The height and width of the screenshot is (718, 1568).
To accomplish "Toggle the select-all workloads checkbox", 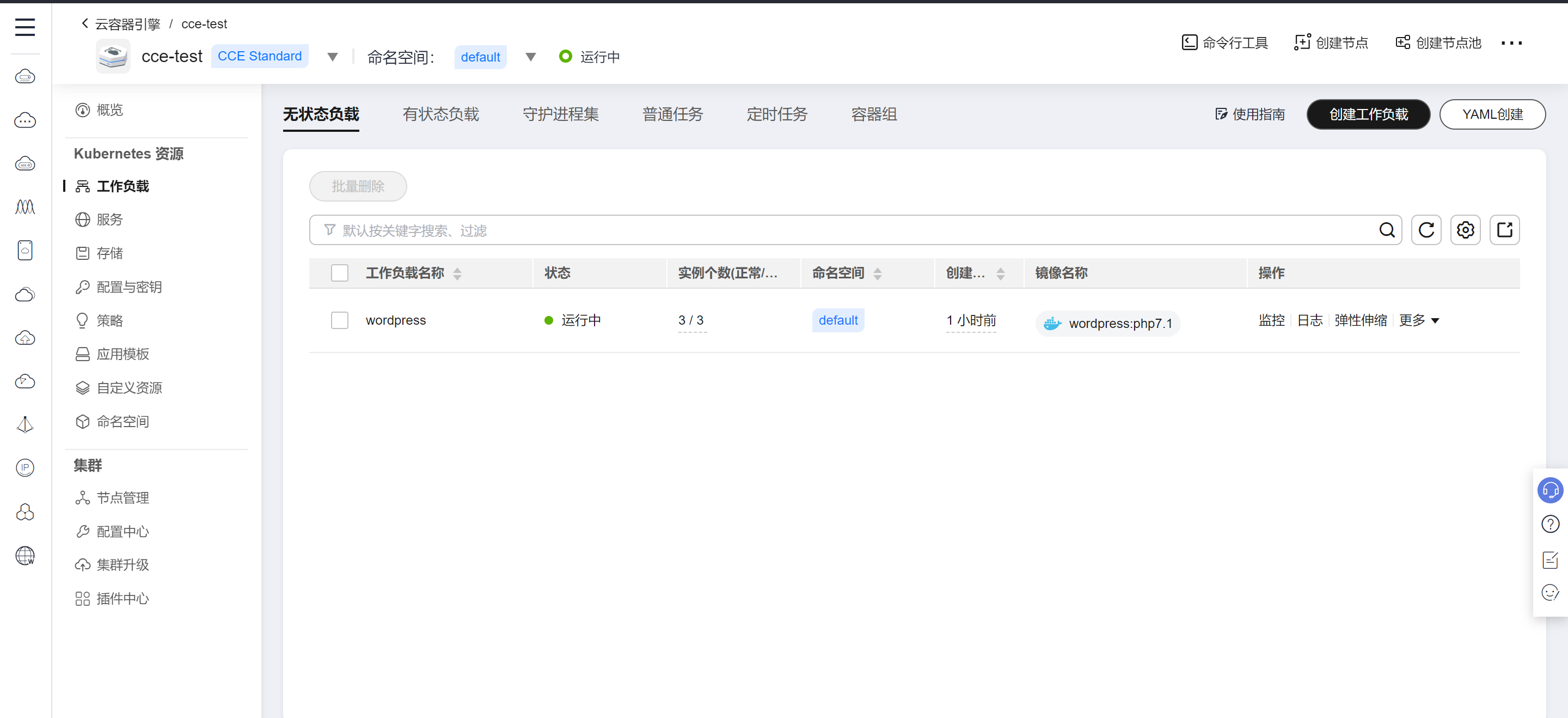I will [340, 273].
